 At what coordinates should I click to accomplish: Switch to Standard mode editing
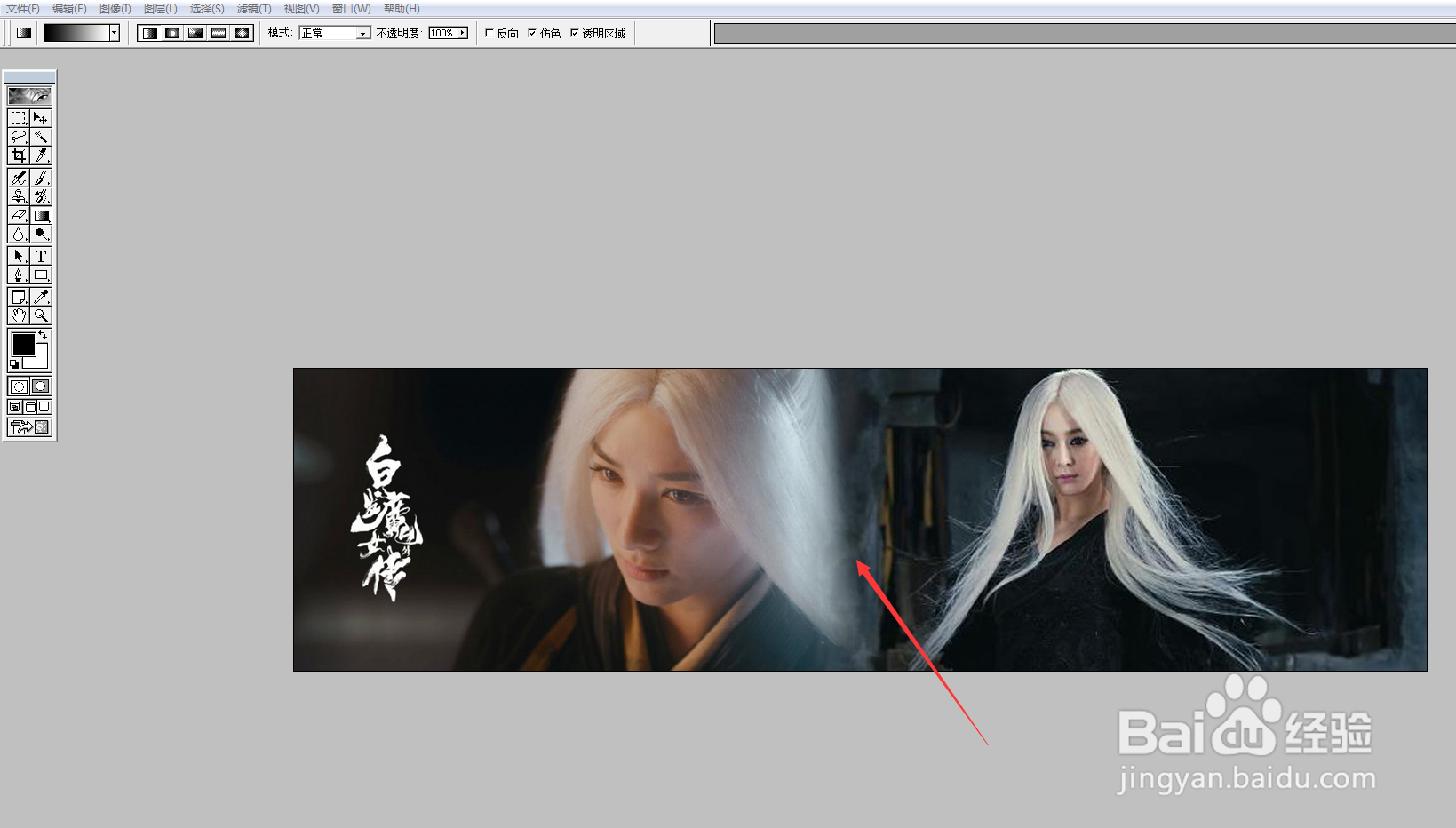(x=18, y=386)
